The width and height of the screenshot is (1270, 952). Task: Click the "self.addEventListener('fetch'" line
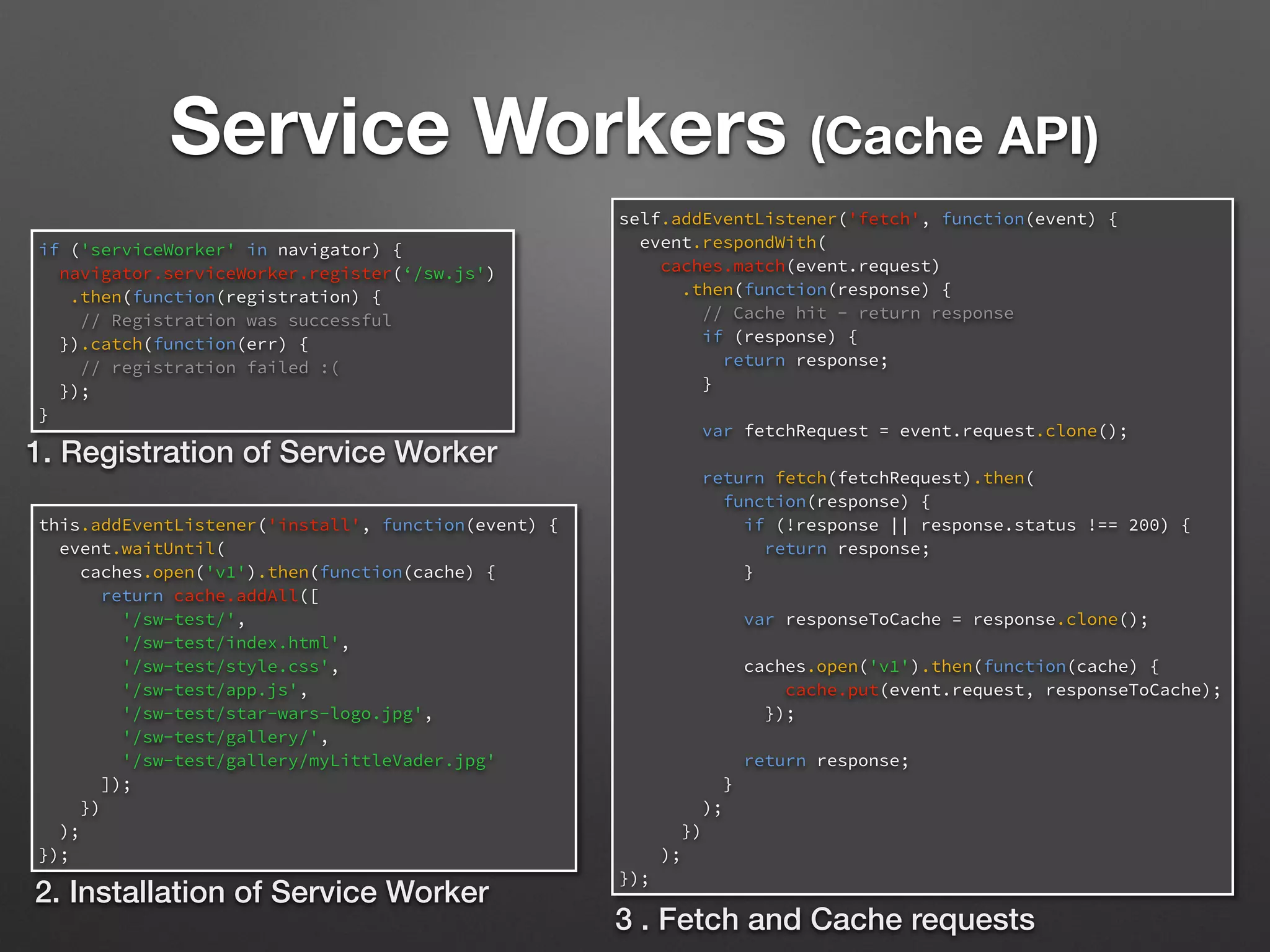pyautogui.click(x=868, y=219)
